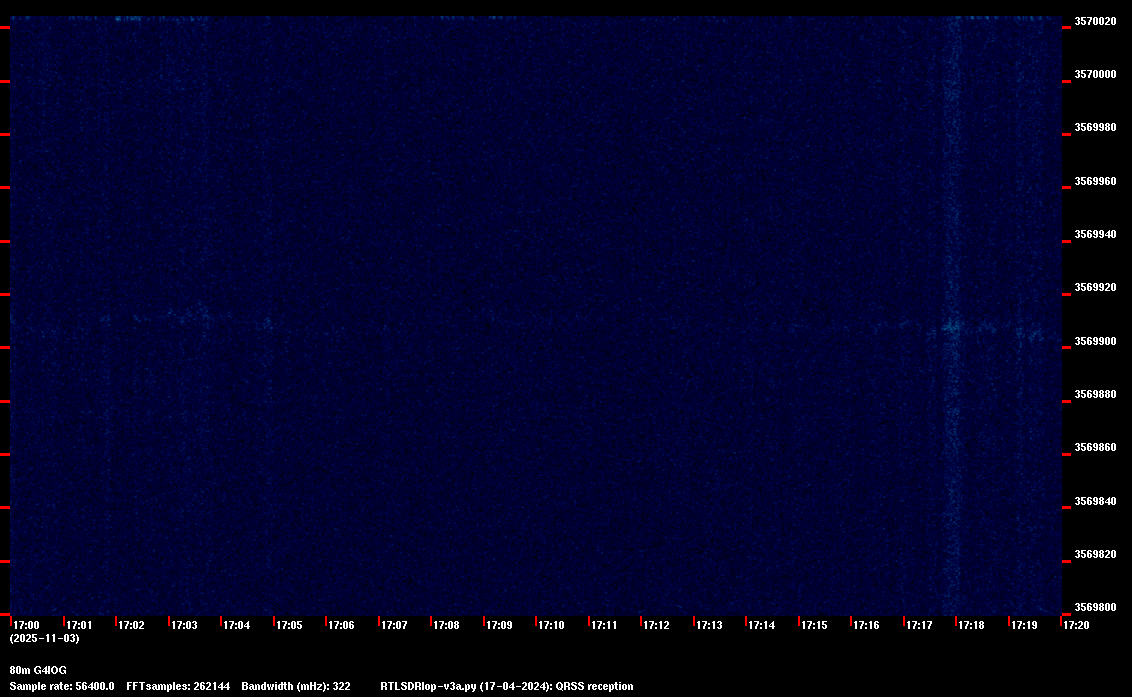Click the 17:18 time axis label
This screenshot has width=1132, height=697.
click(971, 625)
